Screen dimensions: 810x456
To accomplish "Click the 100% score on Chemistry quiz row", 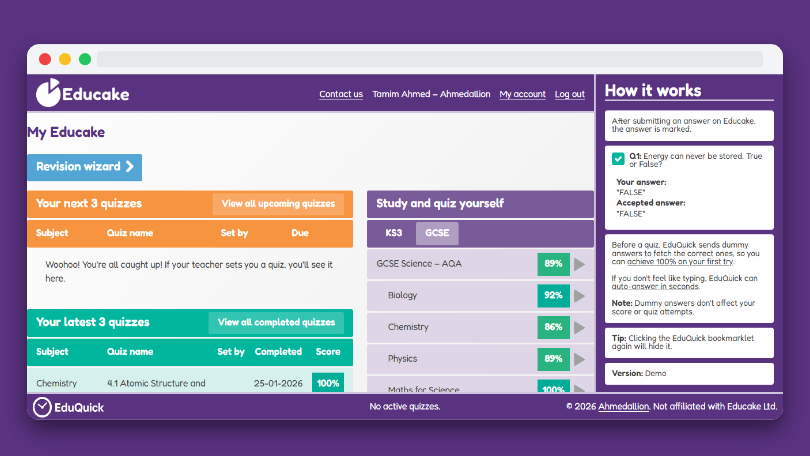I will pos(328,383).
